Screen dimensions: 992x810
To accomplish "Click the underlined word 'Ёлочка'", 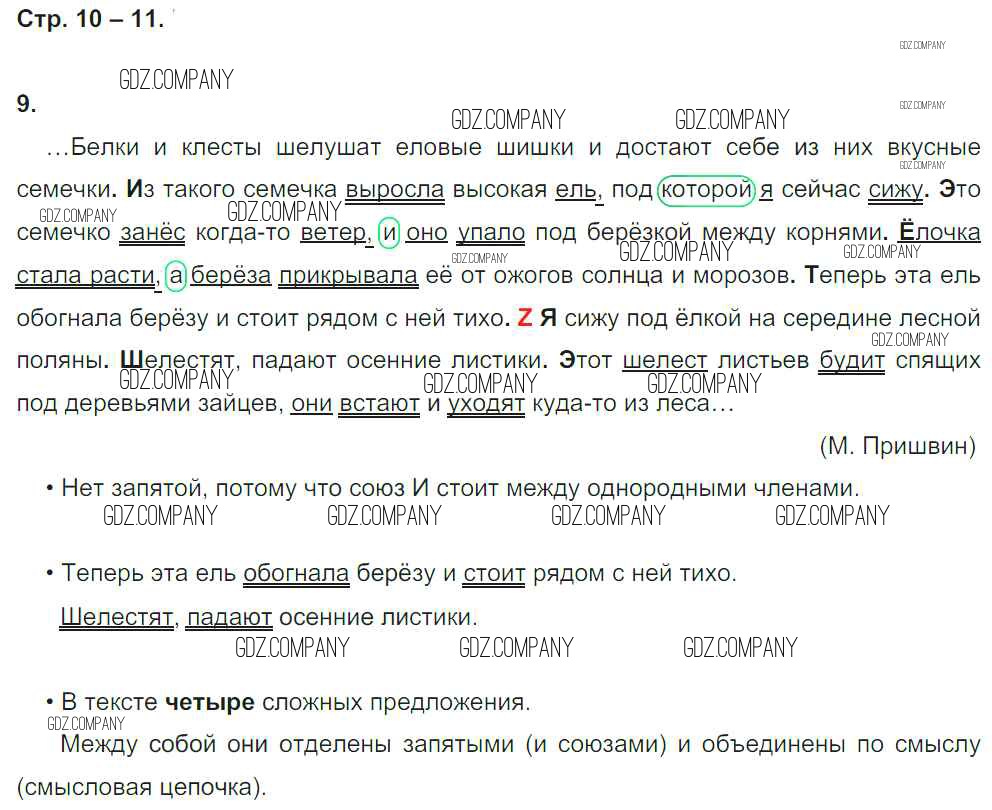I will pos(939,232).
